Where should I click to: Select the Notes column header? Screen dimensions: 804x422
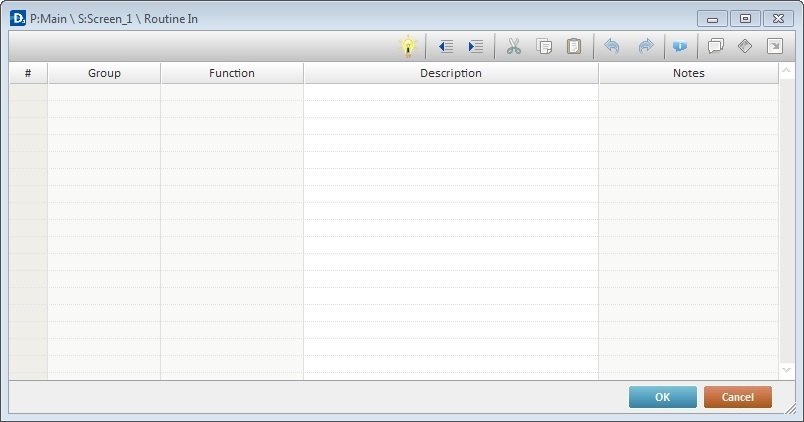[x=689, y=73]
